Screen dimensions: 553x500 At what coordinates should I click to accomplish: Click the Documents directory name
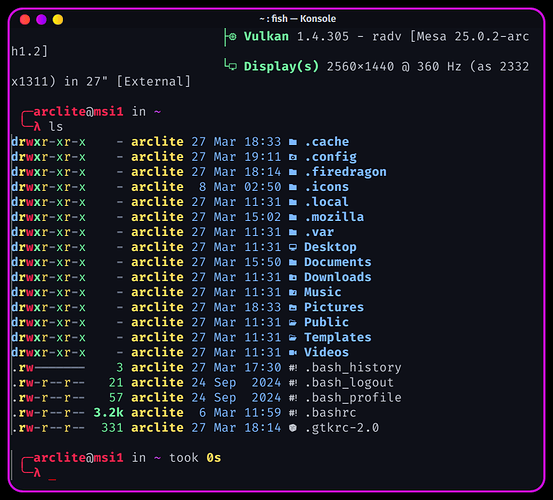(x=338, y=262)
